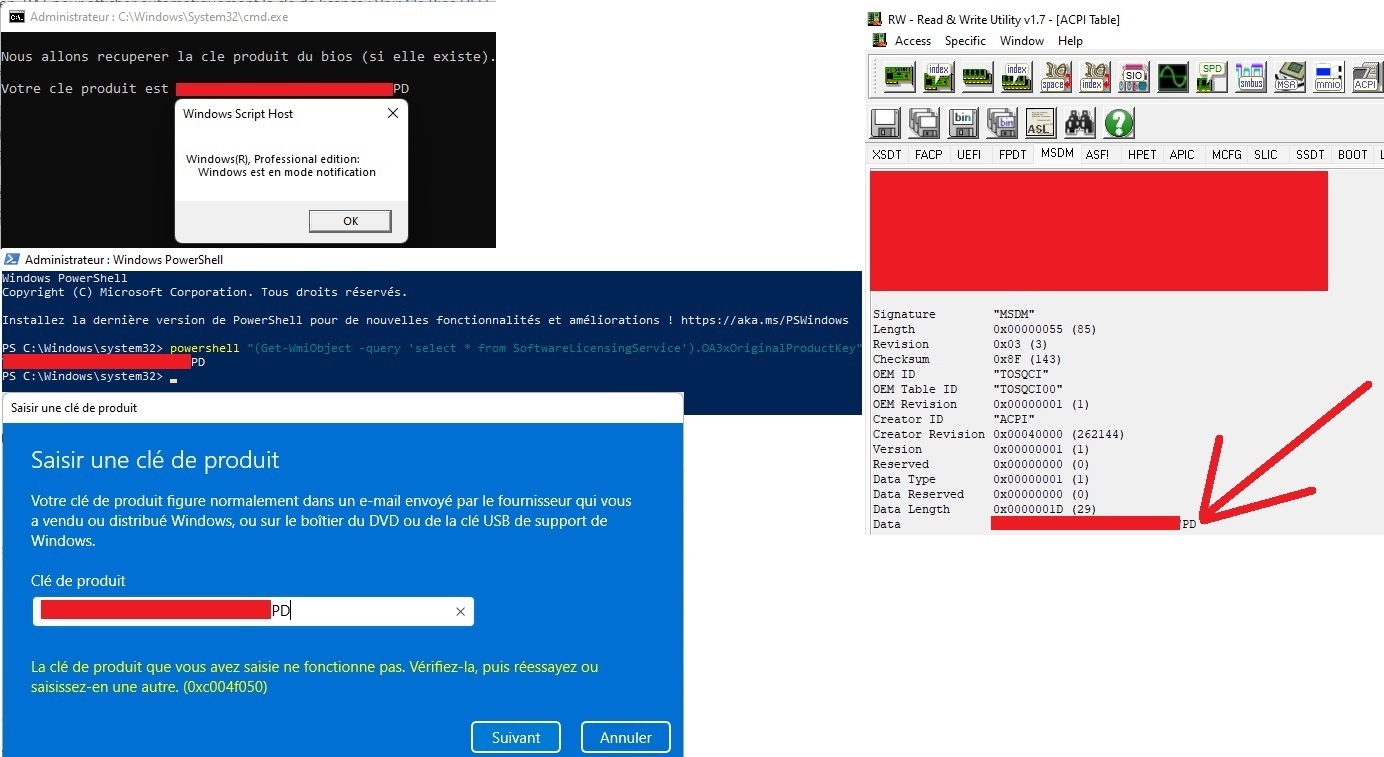Switch to the SLIC tab
This screenshot has height=757, width=1384.
[1266, 155]
